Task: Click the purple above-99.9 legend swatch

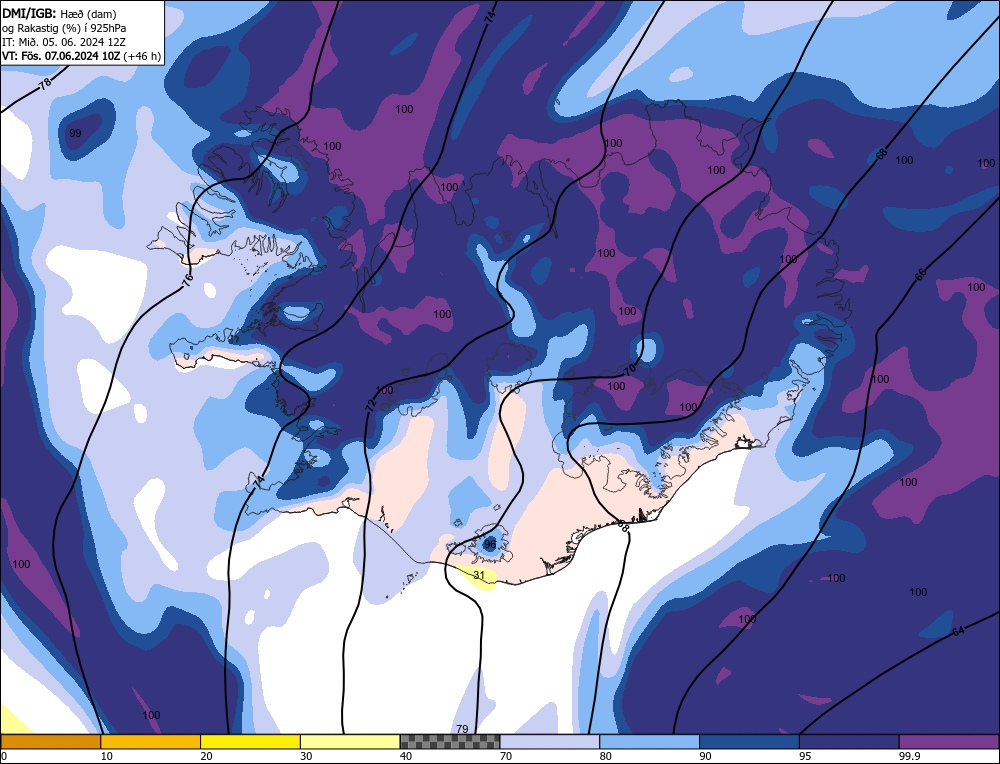Action: [949, 741]
